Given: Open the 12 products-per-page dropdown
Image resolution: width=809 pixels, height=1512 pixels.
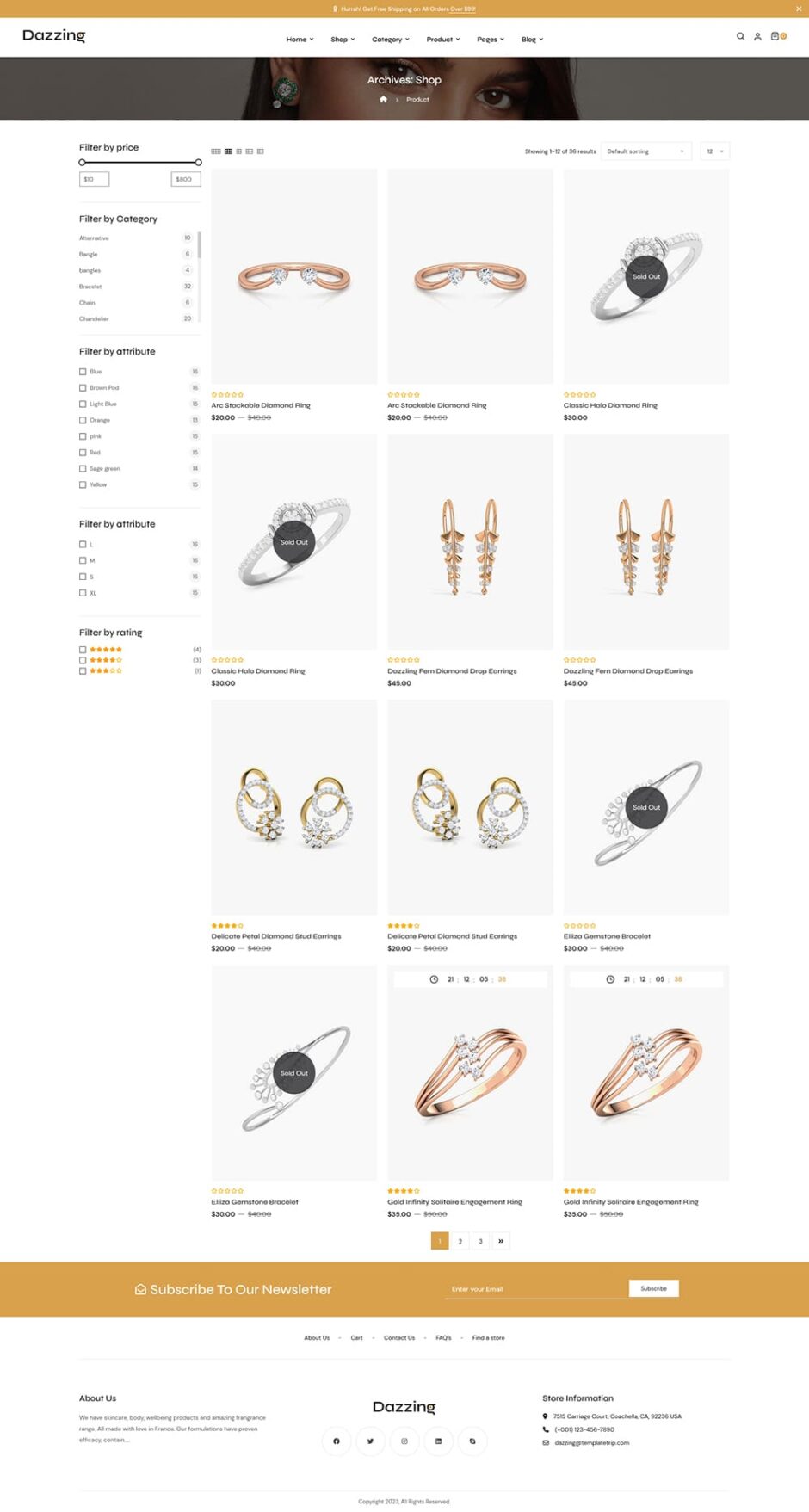Looking at the screenshot, I should pyautogui.click(x=715, y=151).
